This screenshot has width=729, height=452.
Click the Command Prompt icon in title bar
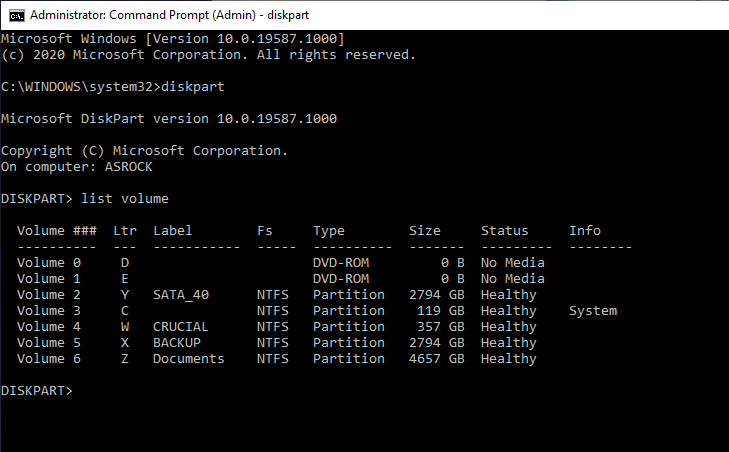pos(17,15)
